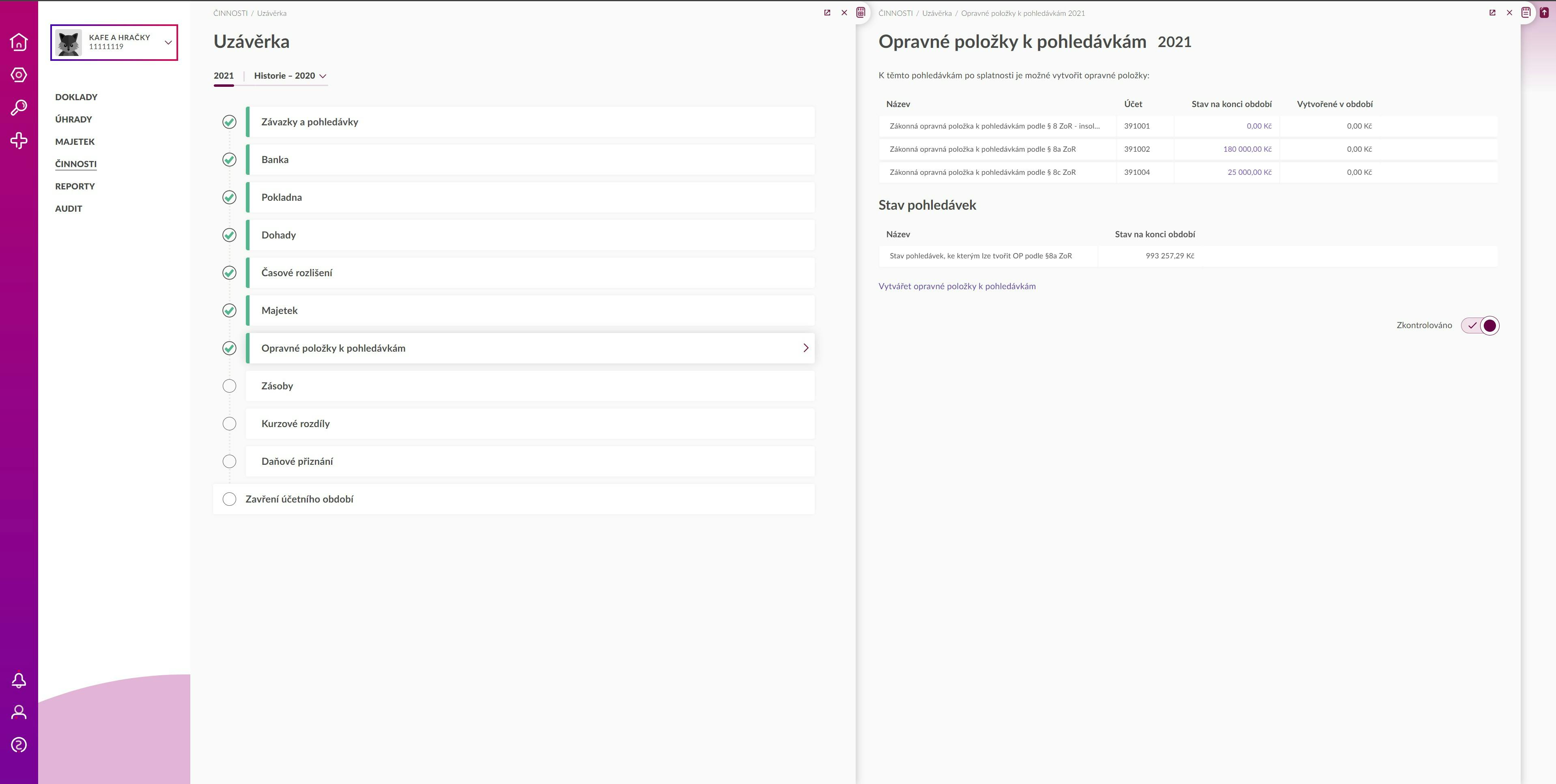The width and height of the screenshot is (1556, 784).
Task: Click the green check circle next to Závazky a pohledávky
Action: point(229,122)
